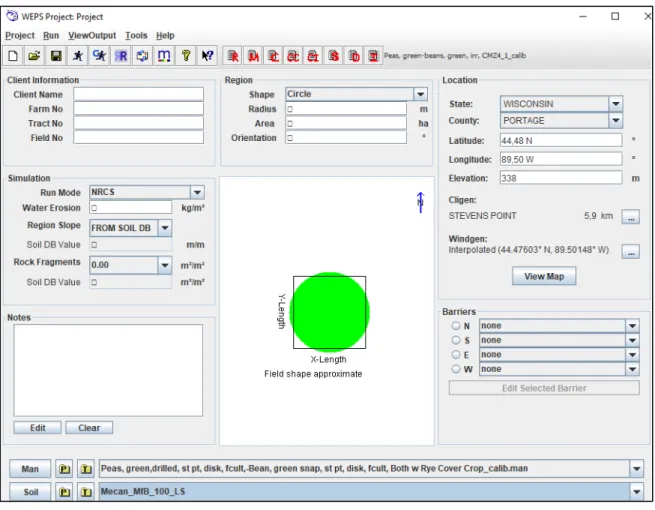Click the Latitude field showing 44.48 N
Image resolution: width=655 pixels, height=510 pixels.
pyautogui.click(x=561, y=140)
